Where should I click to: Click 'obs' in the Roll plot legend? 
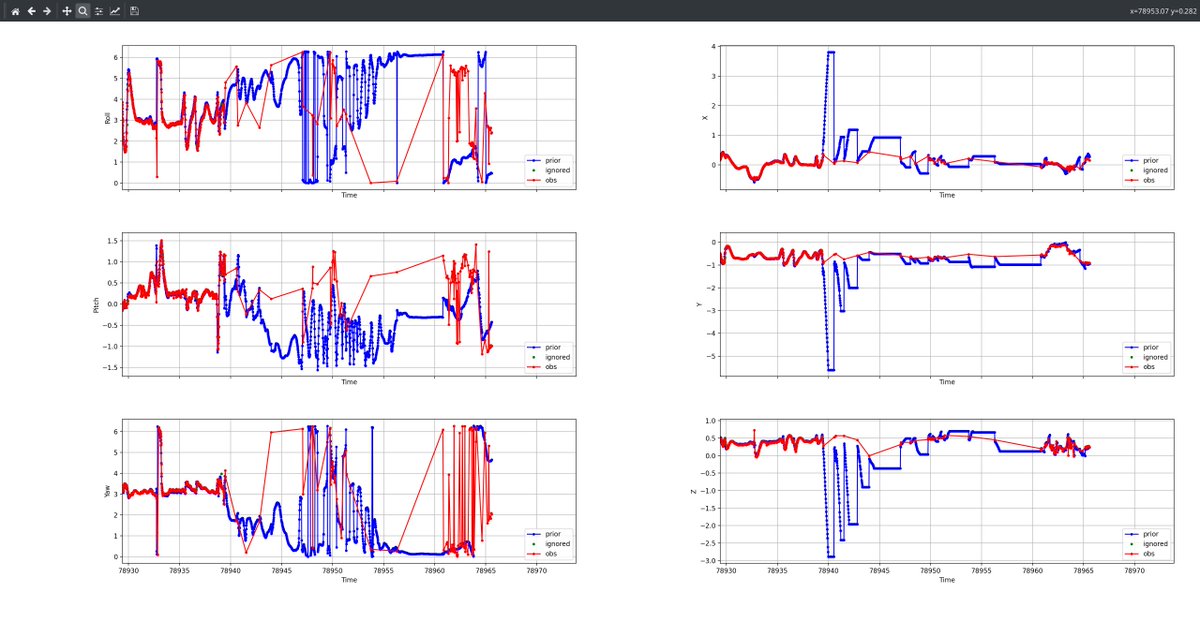(550, 180)
